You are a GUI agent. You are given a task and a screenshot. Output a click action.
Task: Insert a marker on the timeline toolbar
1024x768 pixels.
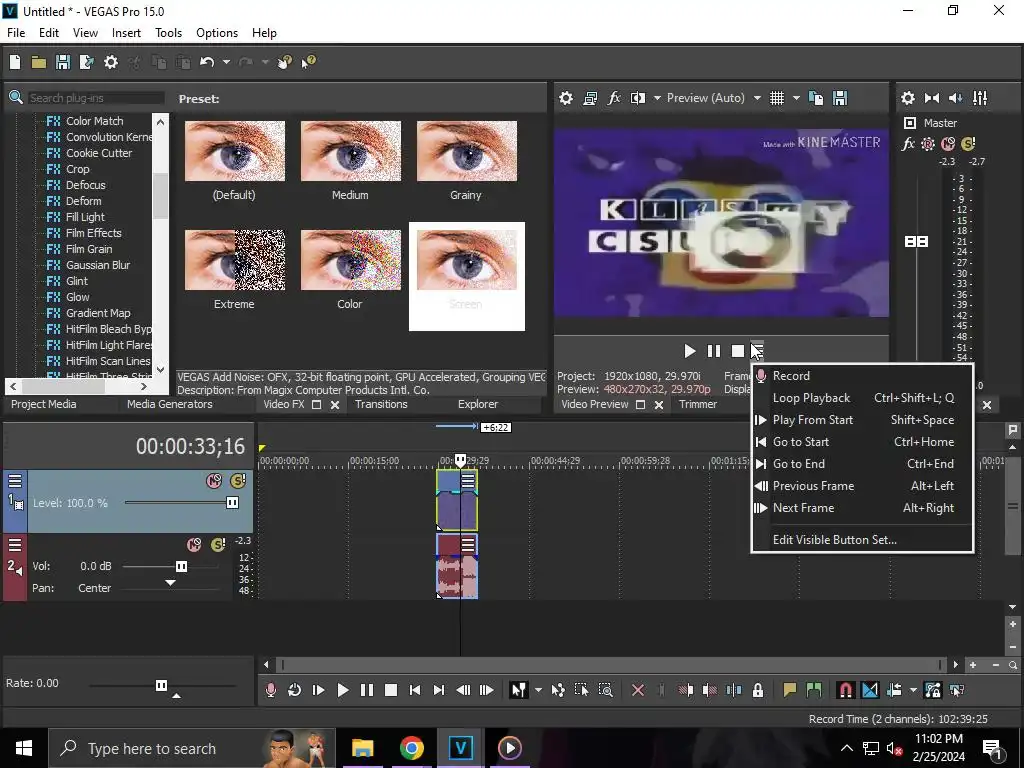pyautogui.click(x=790, y=690)
